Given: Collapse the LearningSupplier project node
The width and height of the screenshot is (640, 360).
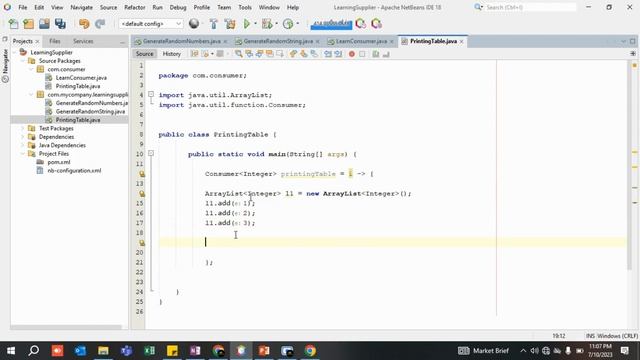Looking at the screenshot, I should point(15,52).
